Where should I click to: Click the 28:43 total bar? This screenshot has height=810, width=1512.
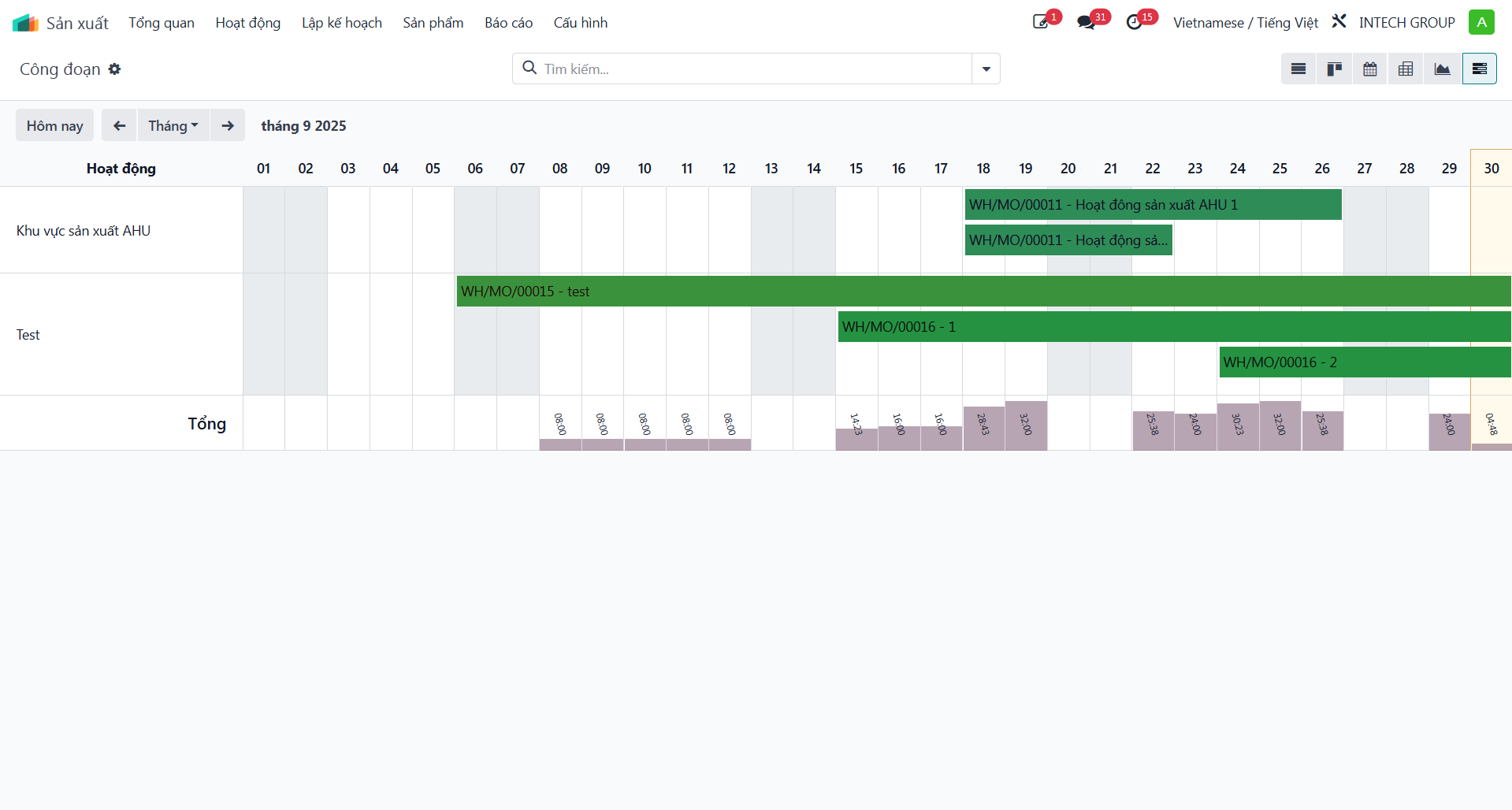click(x=984, y=428)
